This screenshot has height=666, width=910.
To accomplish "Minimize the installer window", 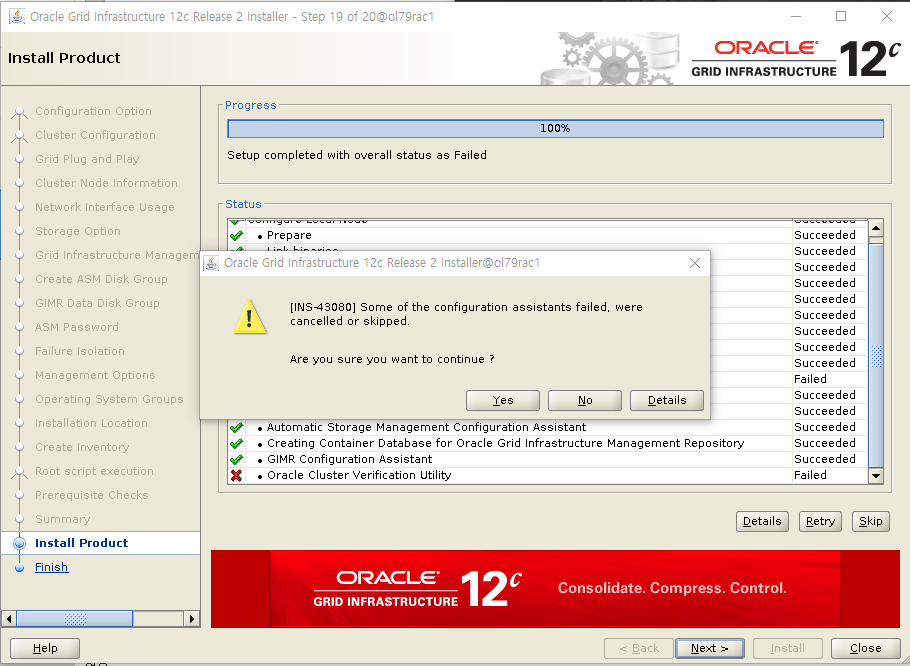I will click(796, 16).
